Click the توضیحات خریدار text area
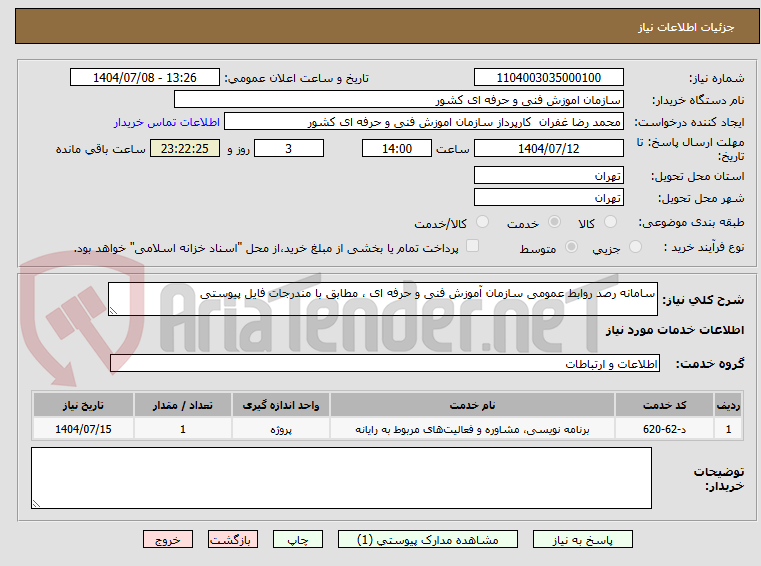This screenshot has width=761, height=566. [341, 478]
